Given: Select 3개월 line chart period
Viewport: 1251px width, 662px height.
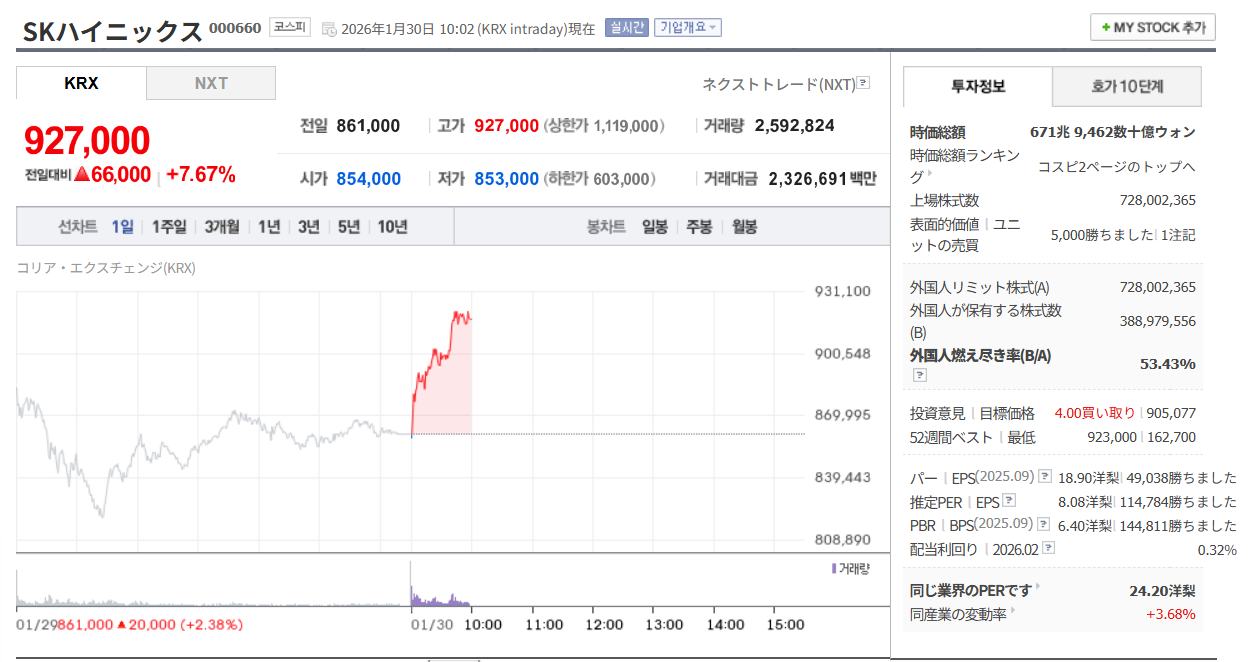Looking at the screenshot, I should (222, 227).
